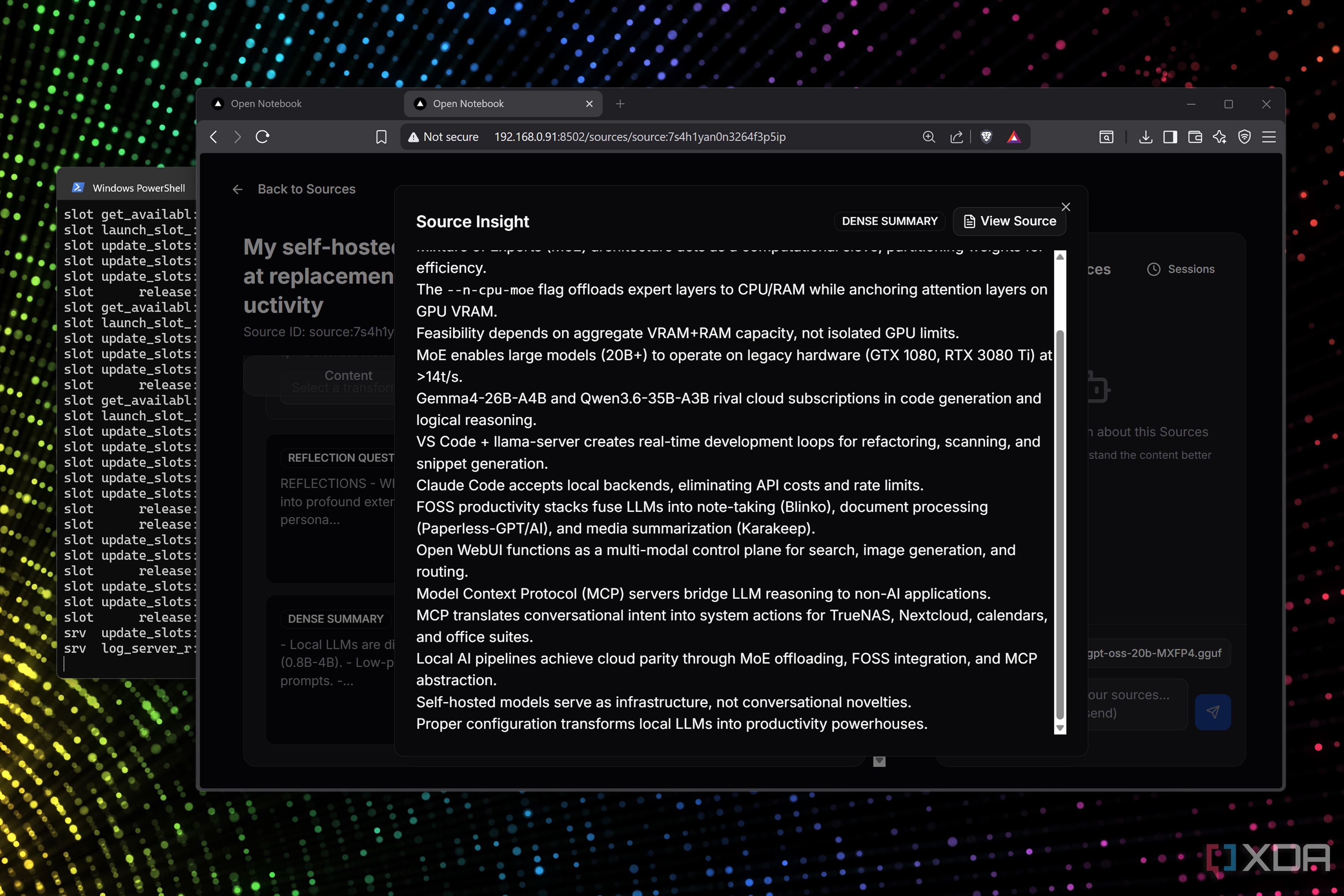The image size is (1344, 896).
Task: Close the active Open Notebook tab
Action: point(589,103)
